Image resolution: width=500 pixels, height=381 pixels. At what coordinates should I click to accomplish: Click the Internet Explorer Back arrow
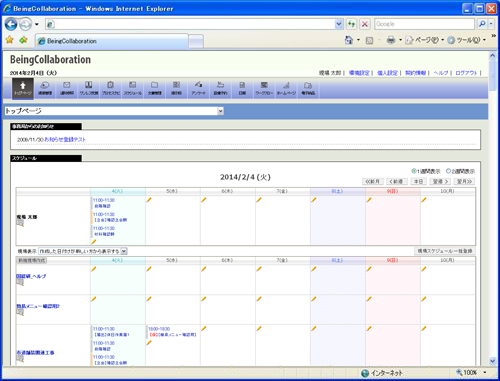point(11,24)
